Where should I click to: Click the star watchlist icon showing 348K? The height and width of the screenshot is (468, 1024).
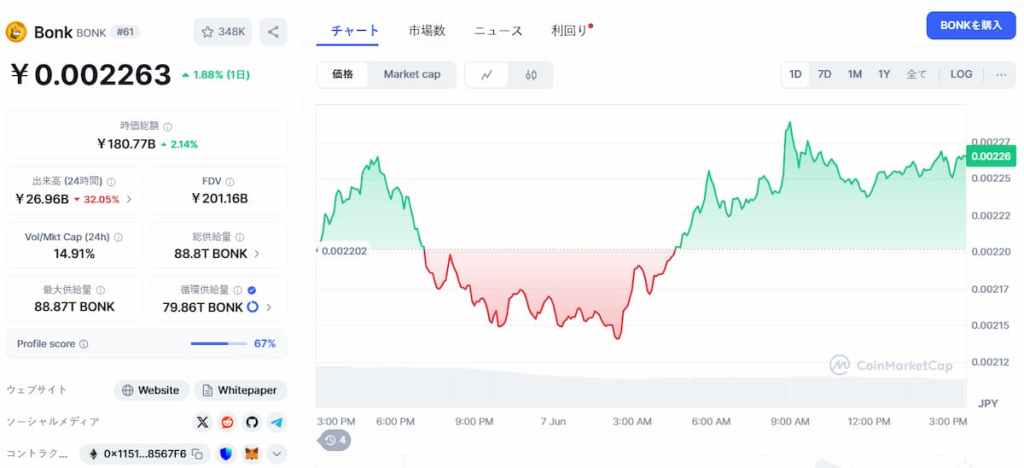(x=223, y=32)
